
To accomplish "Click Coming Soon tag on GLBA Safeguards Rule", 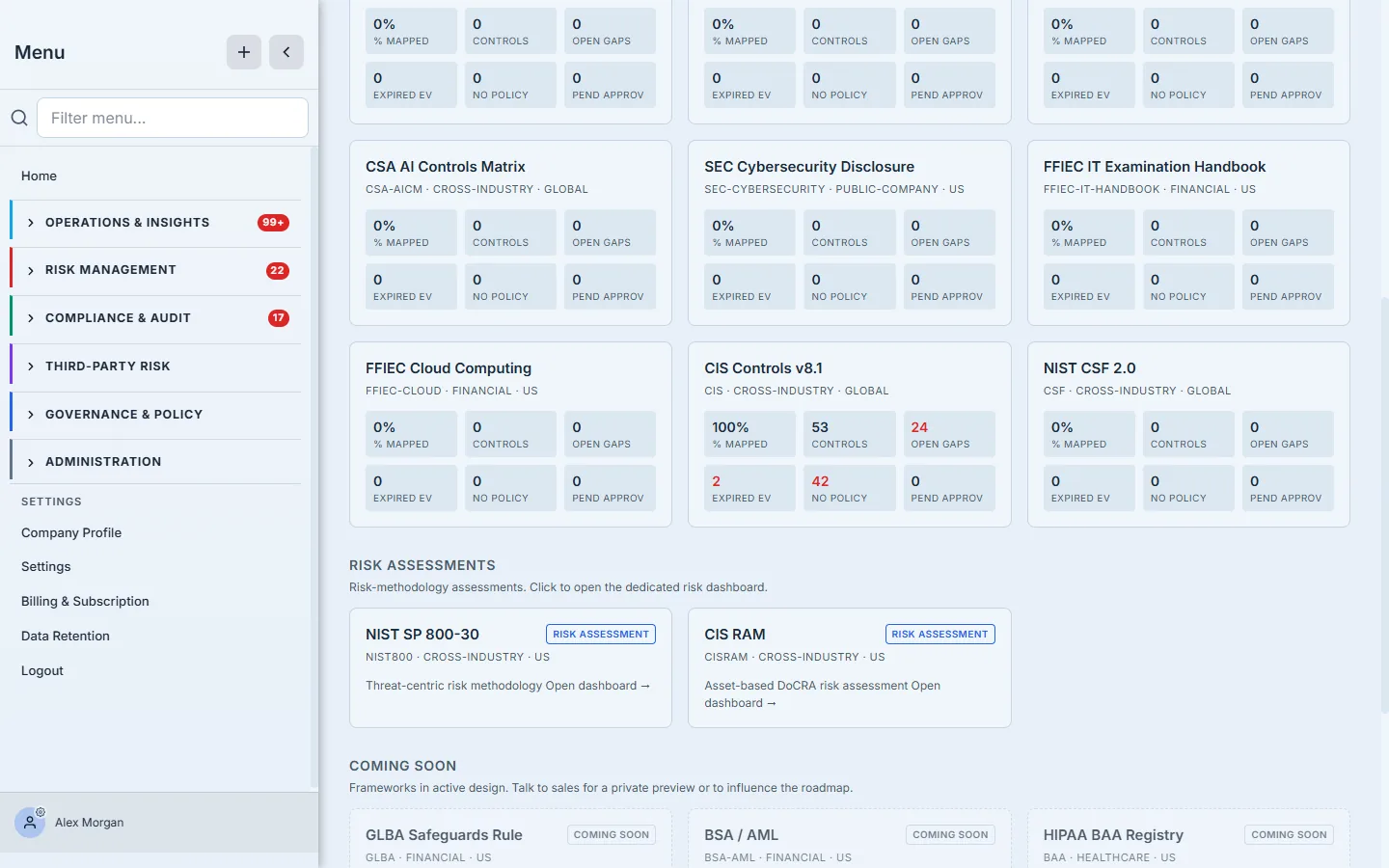I will [612, 834].
